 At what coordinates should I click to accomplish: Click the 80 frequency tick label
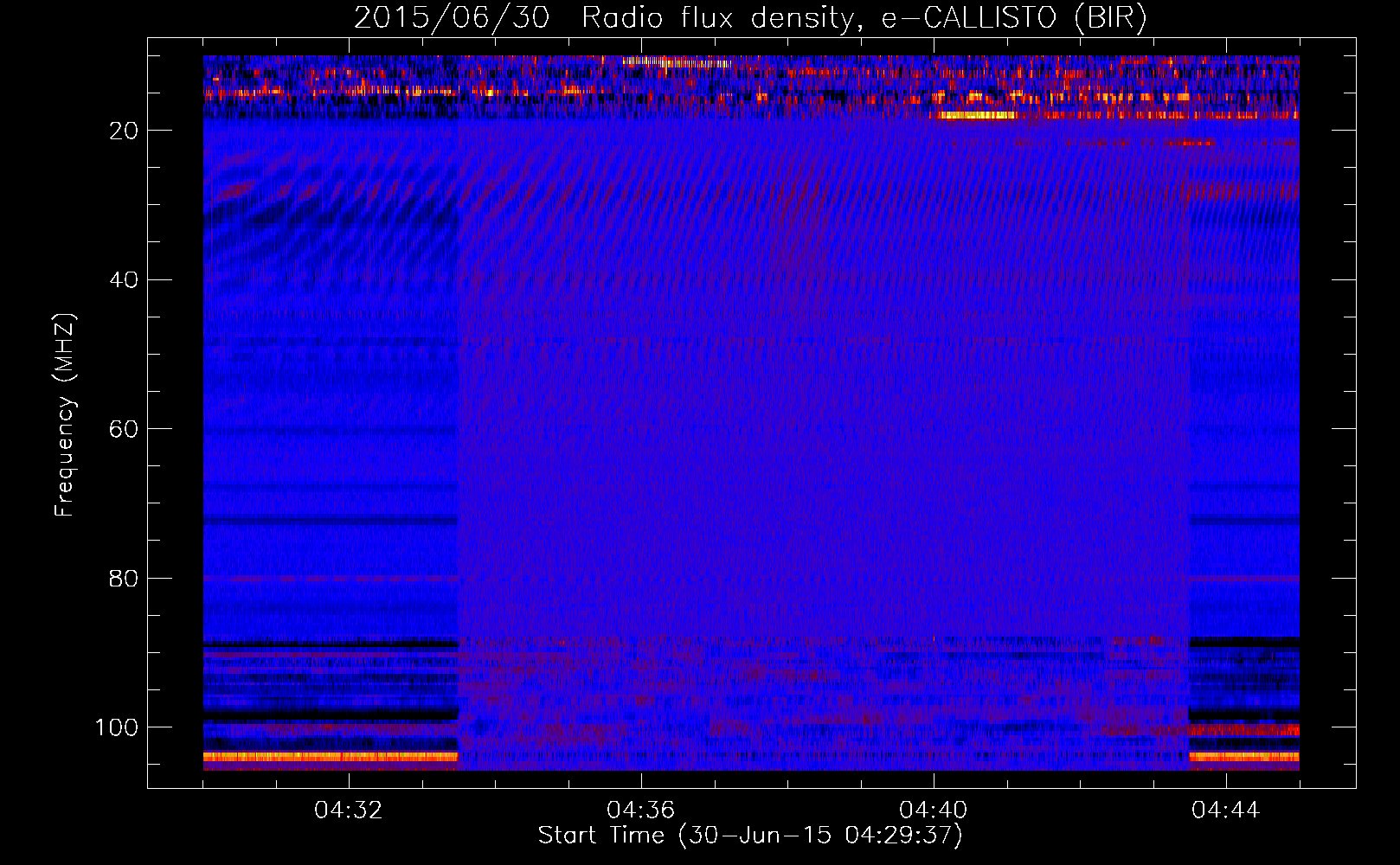[124, 579]
